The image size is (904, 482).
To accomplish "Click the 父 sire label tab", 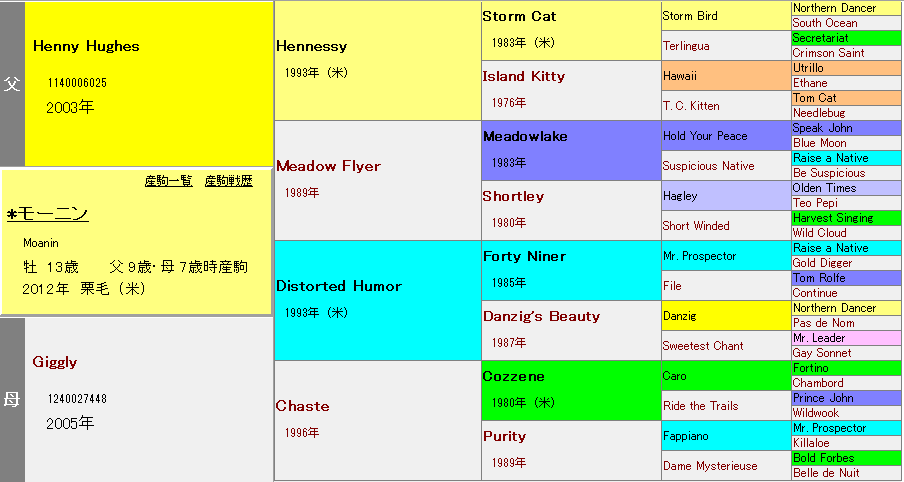I will click(x=12, y=84).
